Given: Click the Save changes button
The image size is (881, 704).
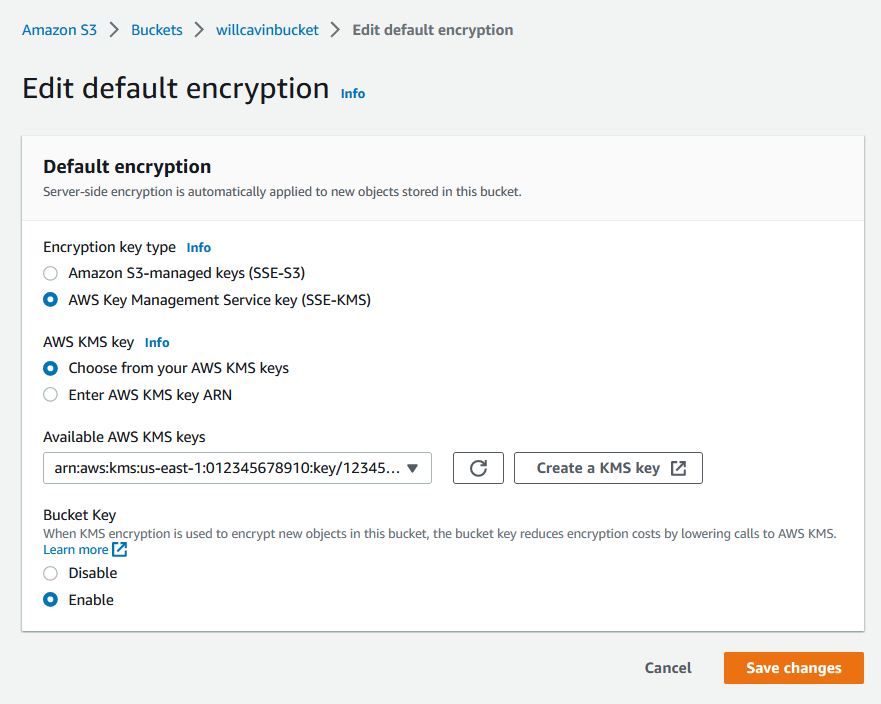Looking at the screenshot, I should (793, 667).
